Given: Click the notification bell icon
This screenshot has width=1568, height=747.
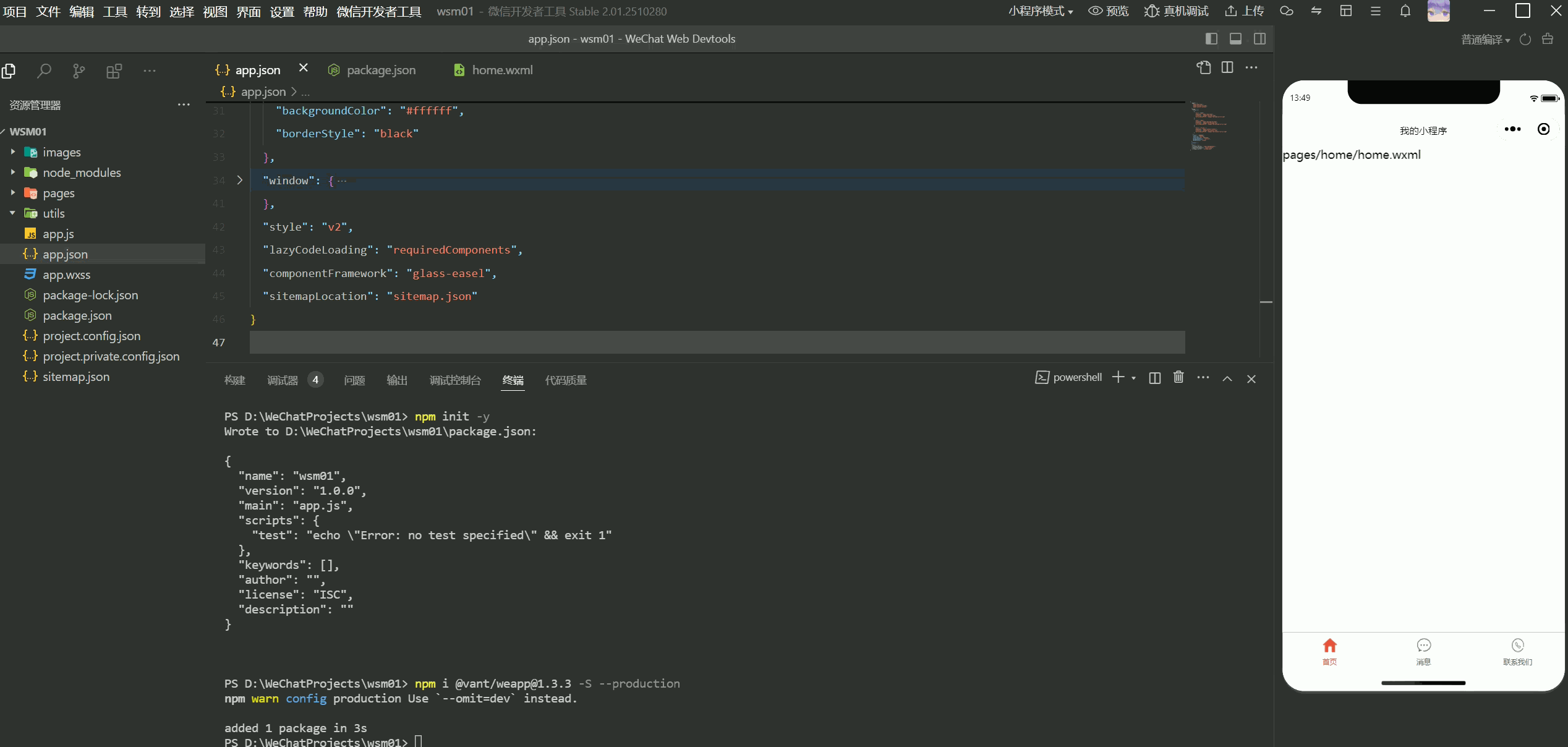Looking at the screenshot, I should (x=1405, y=11).
